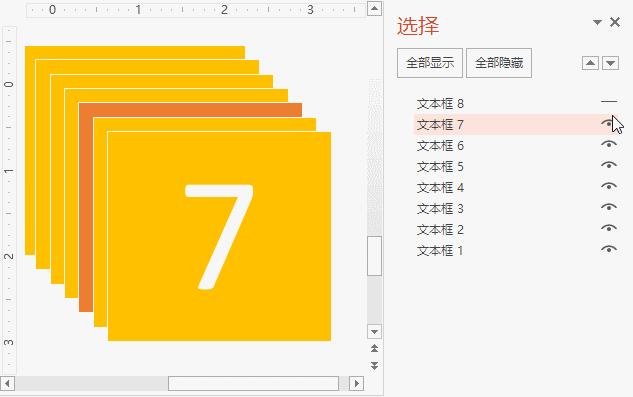Image resolution: width=633 pixels, height=397 pixels.
Task: Select the front yellow box showing 7
Action: click(219, 236)
